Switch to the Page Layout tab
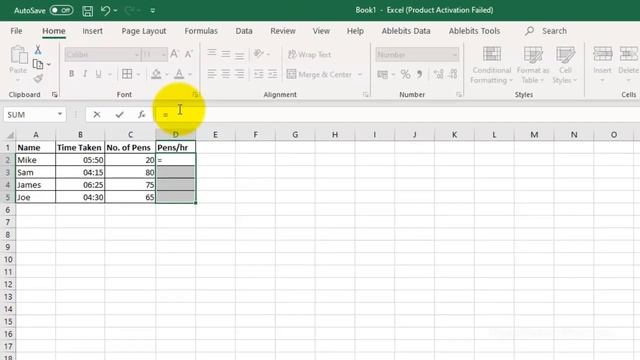This screenshot has width=640, height=360. point(144,31)
